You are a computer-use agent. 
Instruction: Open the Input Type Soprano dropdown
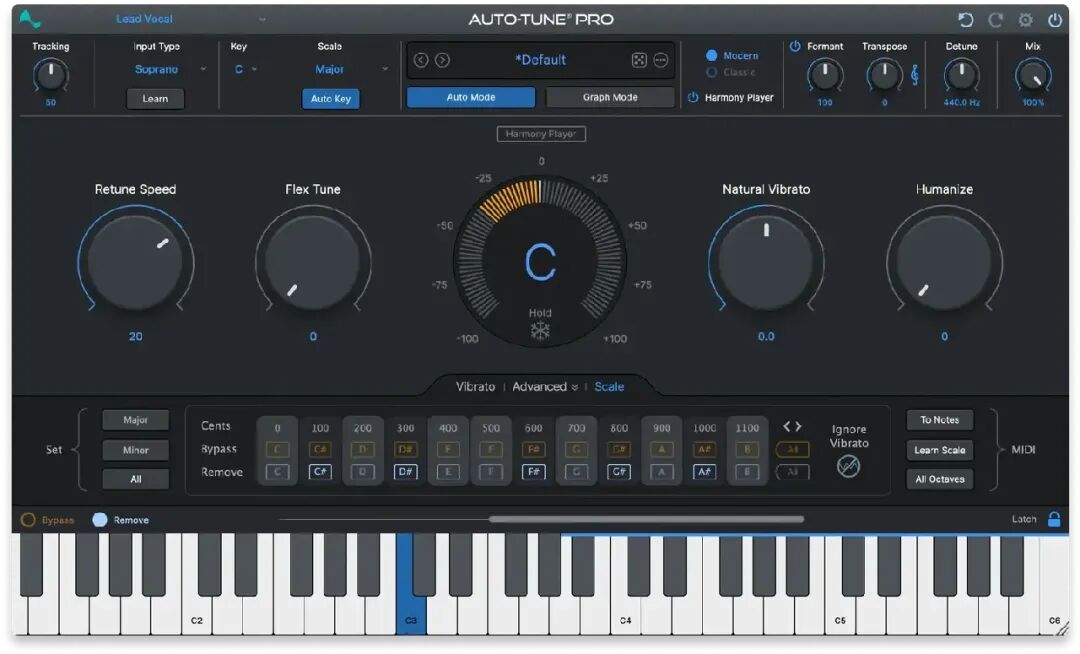pyautogui.click(x=169, y=69)
